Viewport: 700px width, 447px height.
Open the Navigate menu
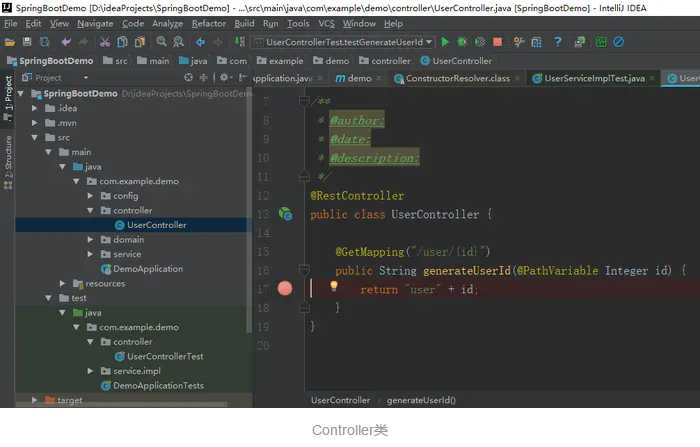pos(95,24)
